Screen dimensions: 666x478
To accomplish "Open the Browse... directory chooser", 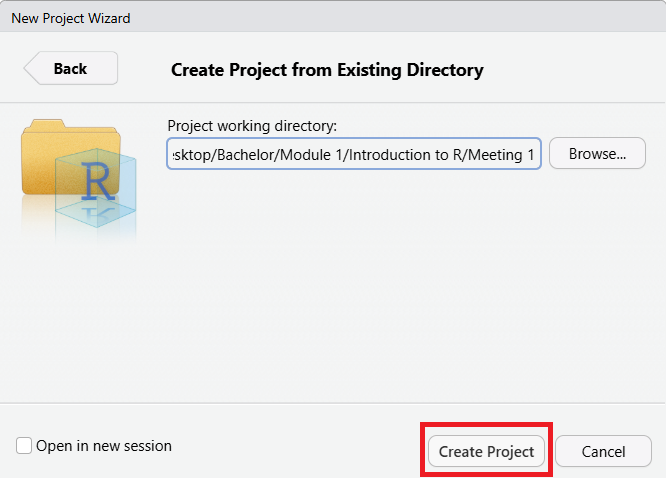I will (597, 154).
